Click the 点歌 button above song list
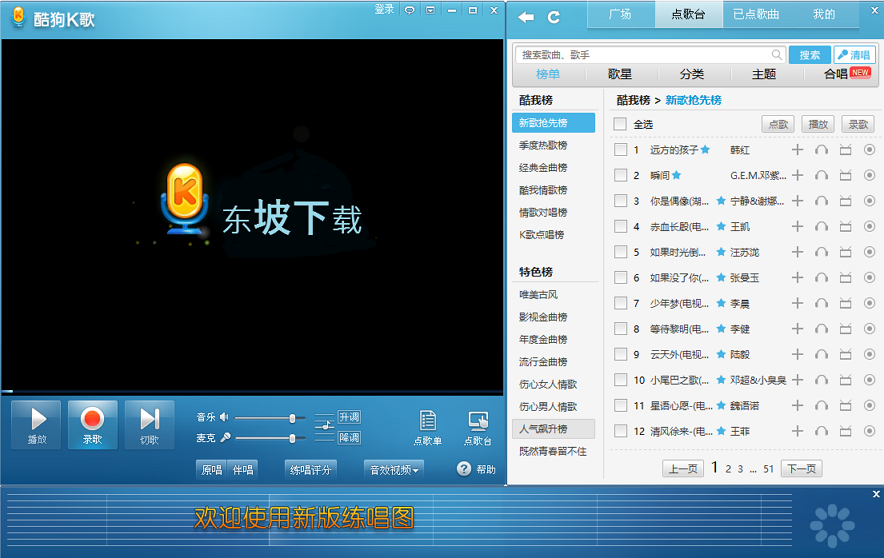 click(778, 124)
